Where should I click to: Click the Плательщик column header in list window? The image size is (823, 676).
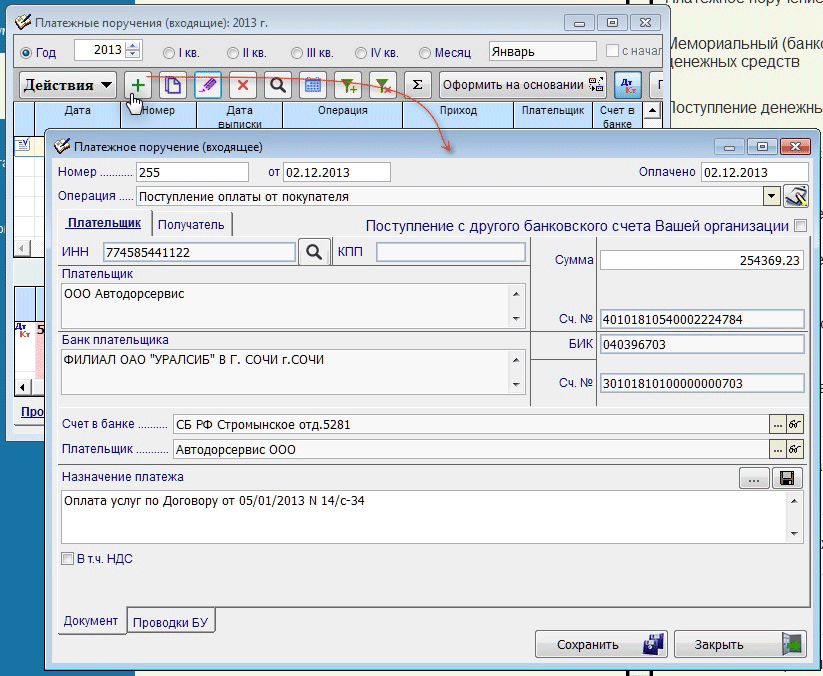[553, 115]
